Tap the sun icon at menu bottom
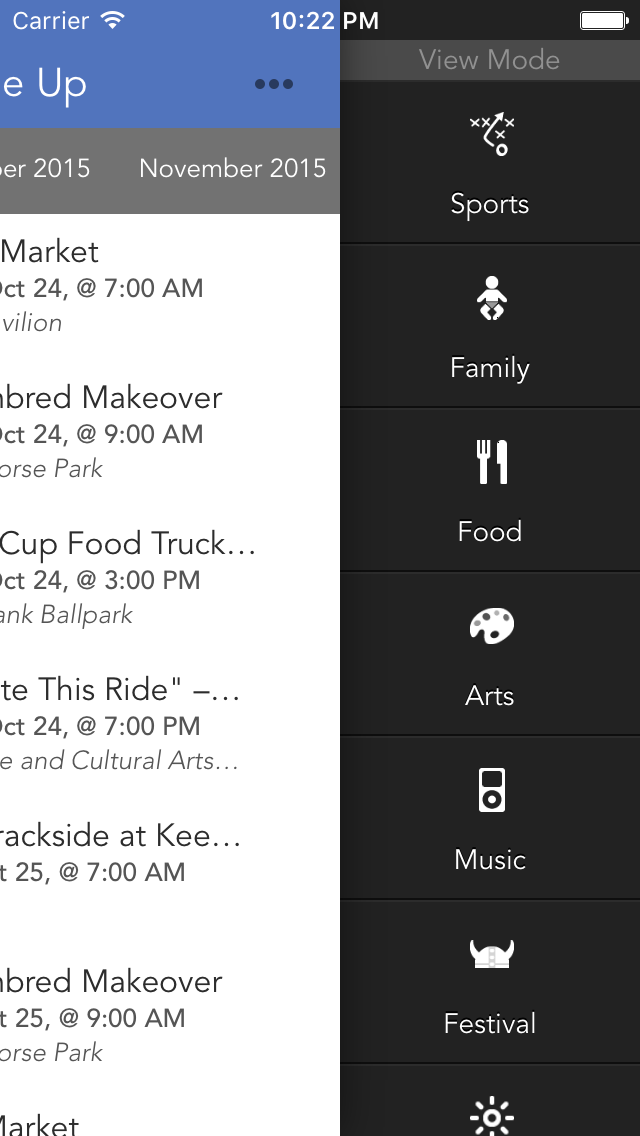640x1136 pixels. point(491,1118)
